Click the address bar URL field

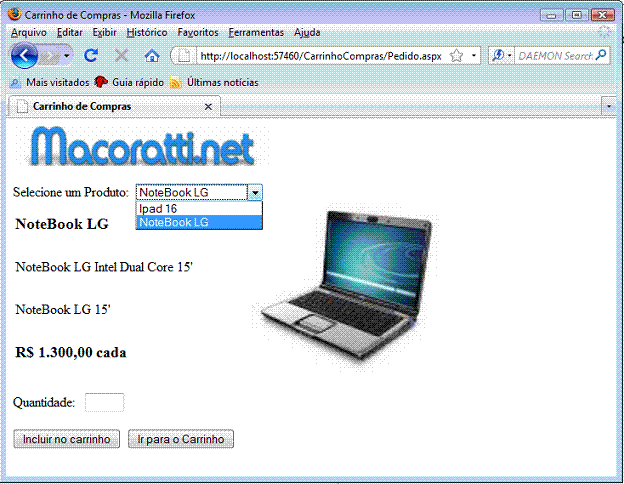[321, 56]
